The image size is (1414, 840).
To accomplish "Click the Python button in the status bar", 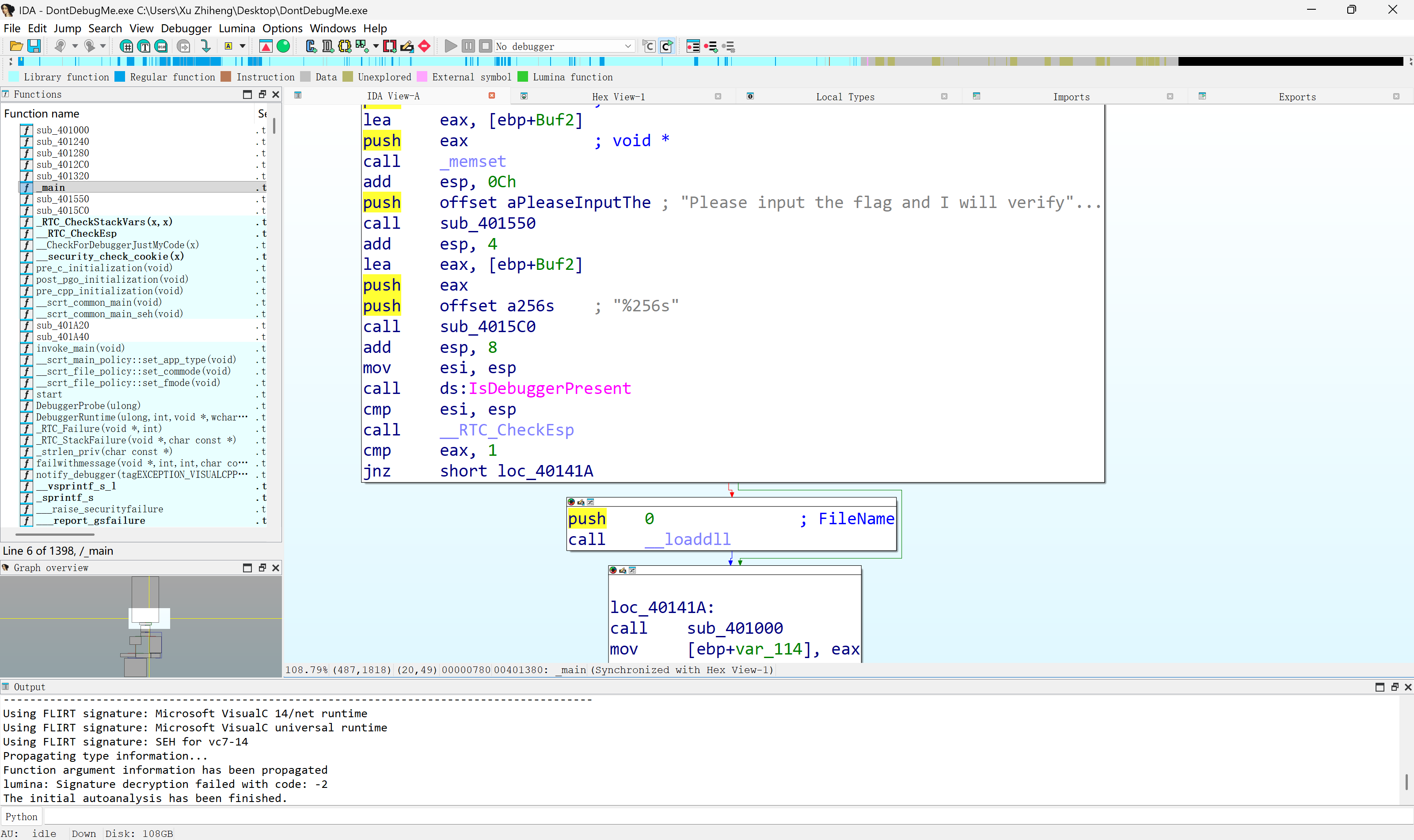I will click(x=22, y=816).
